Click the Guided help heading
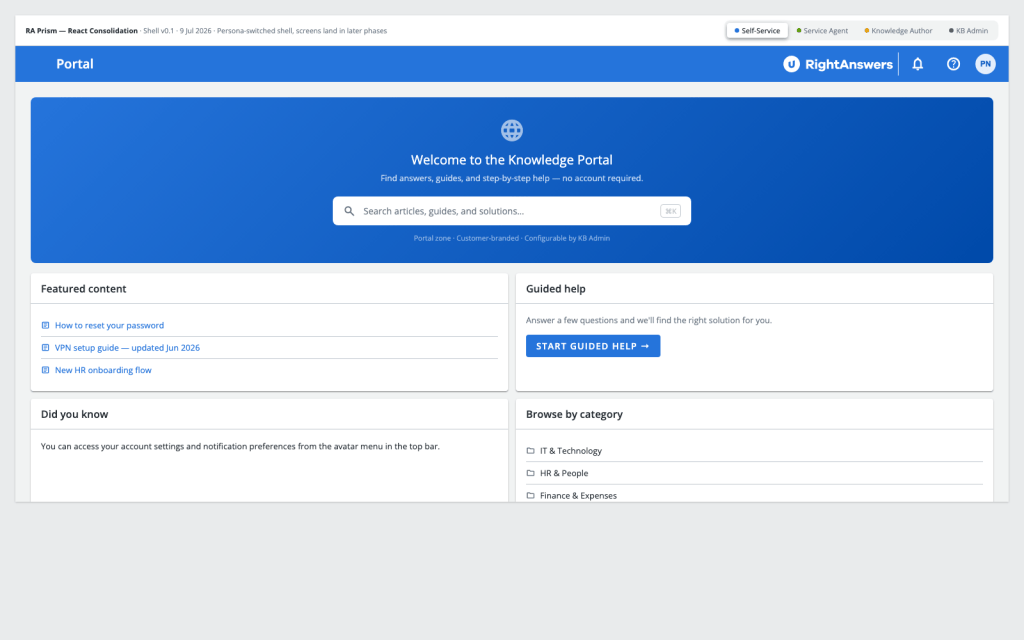The height and width of the screenshot is (640, 1024). pos(556,289)
